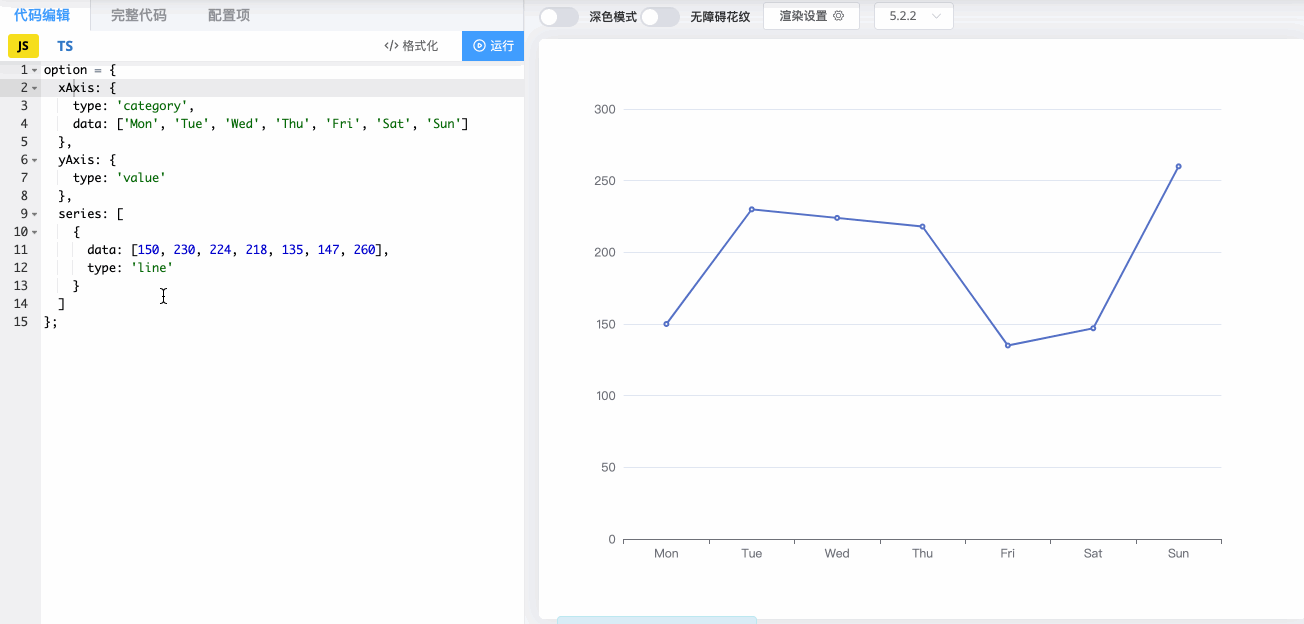Viewport: 1304px width, 624px height.
Task: Collapse xAxis block fold arrow on line 2
Action: tap(35, 88)
